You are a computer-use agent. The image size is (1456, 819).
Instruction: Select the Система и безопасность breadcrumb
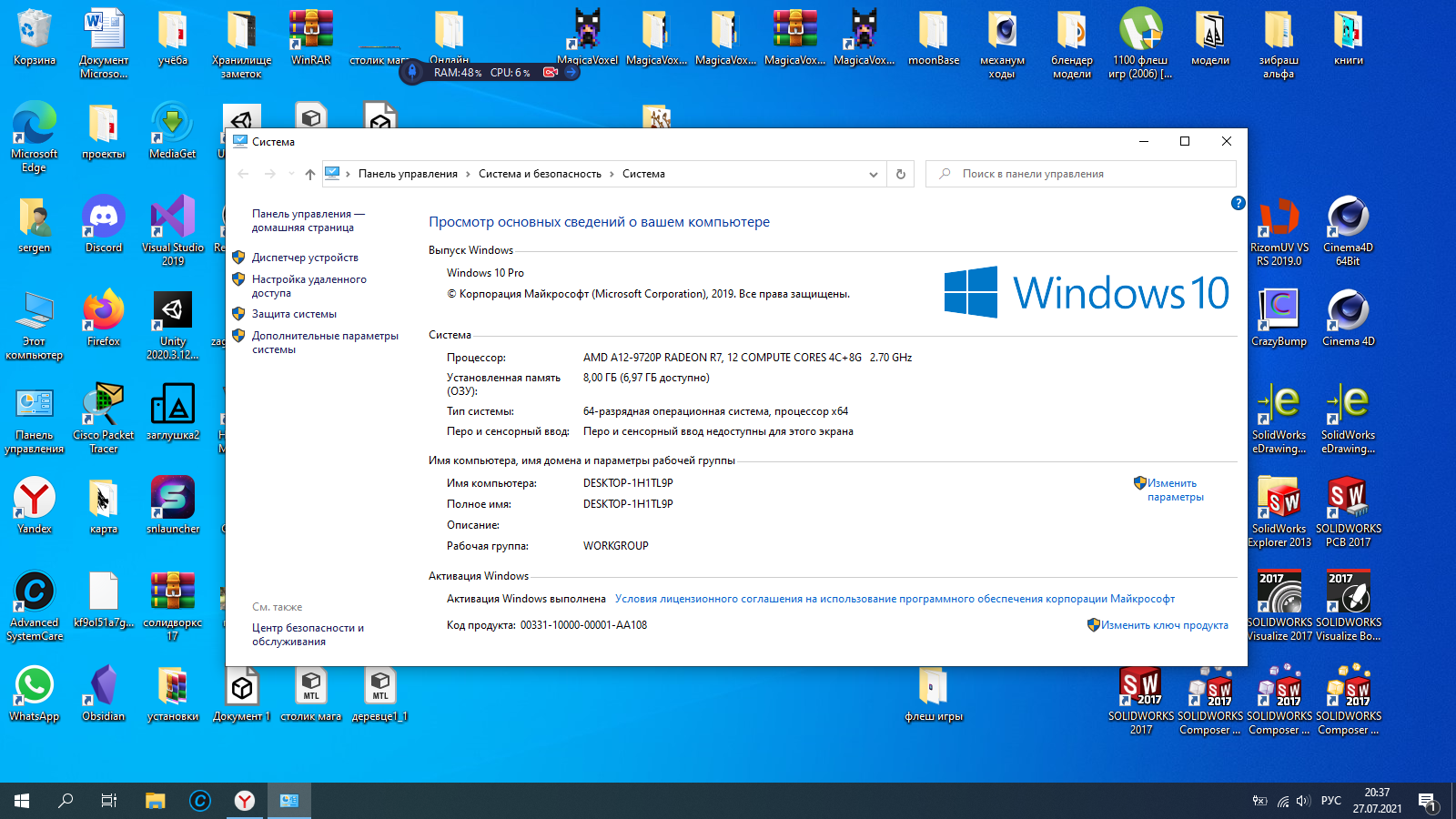point(540,174)
